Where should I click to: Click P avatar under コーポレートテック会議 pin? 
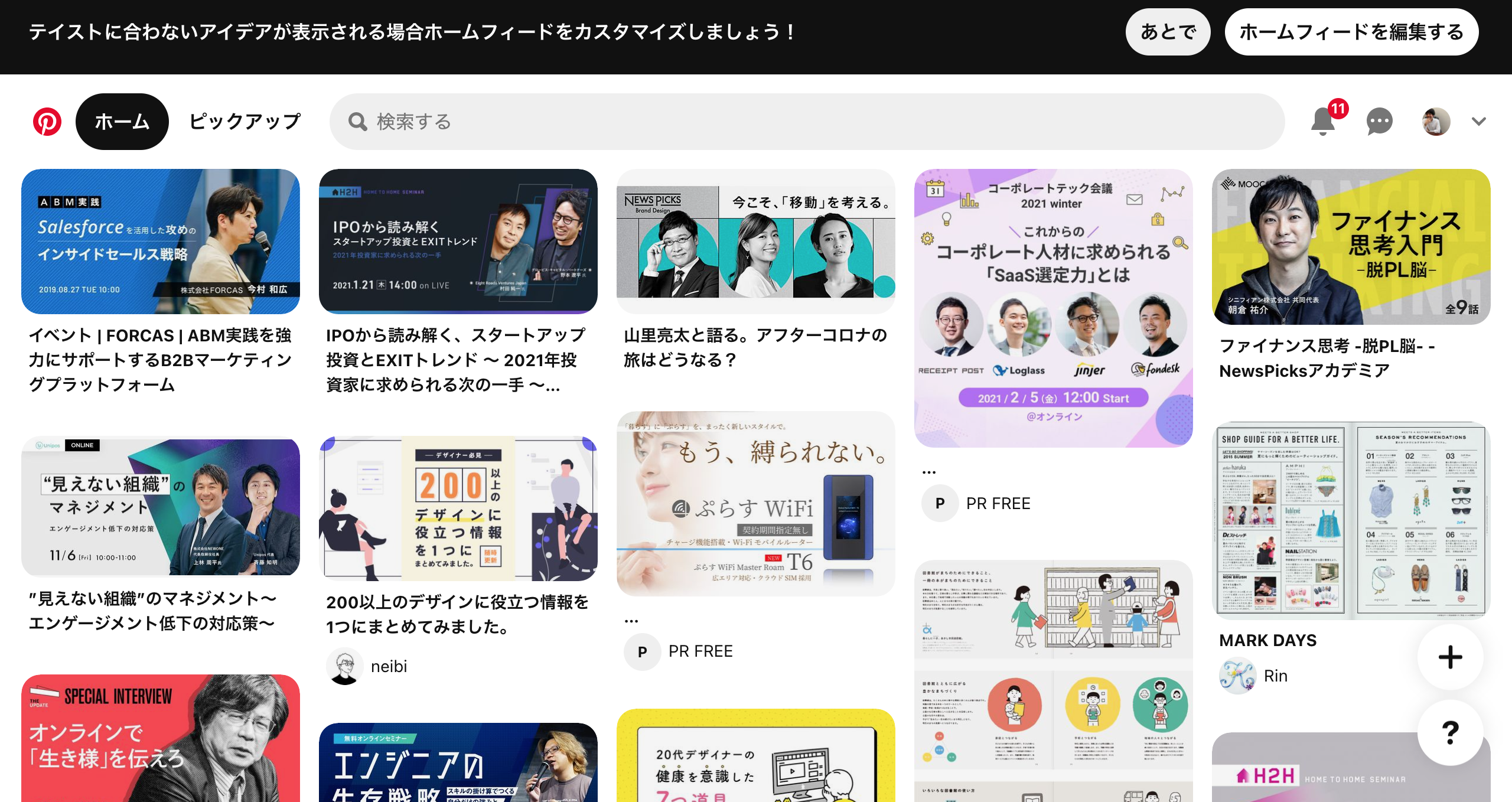coord(940,503)
